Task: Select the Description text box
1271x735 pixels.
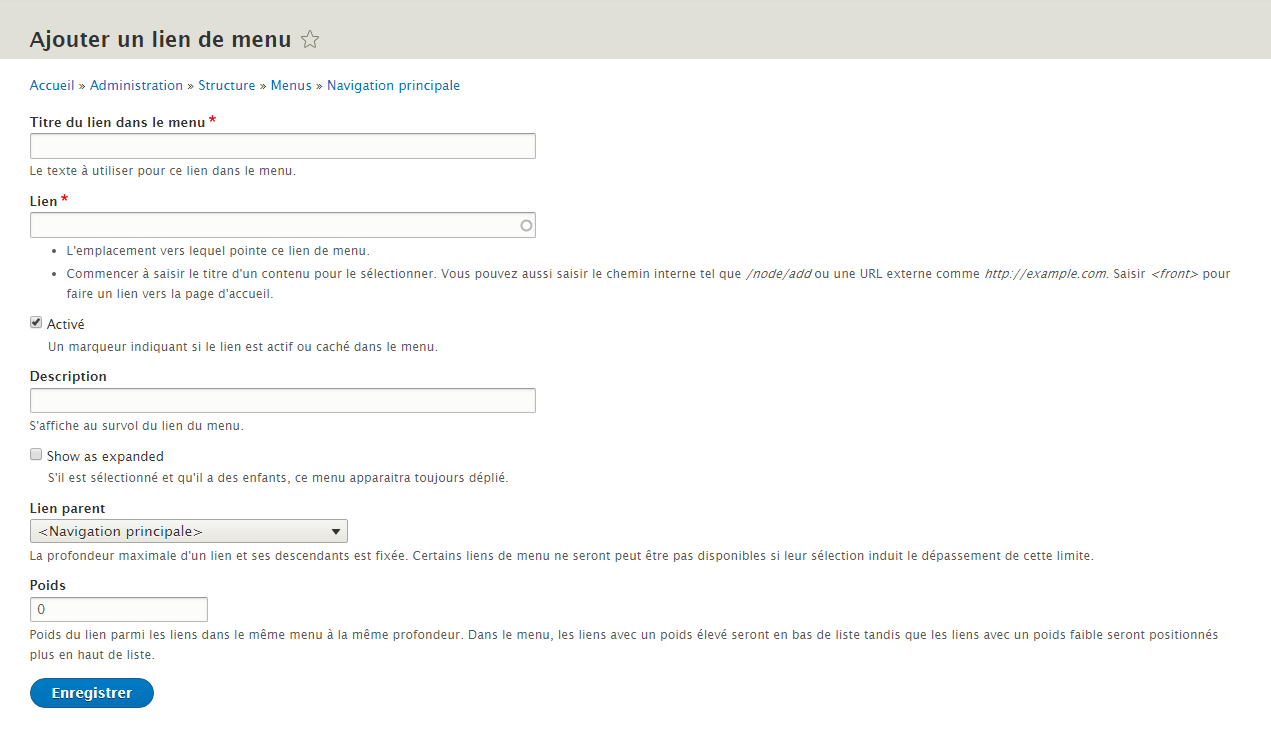Action: [x=283, y=401]
